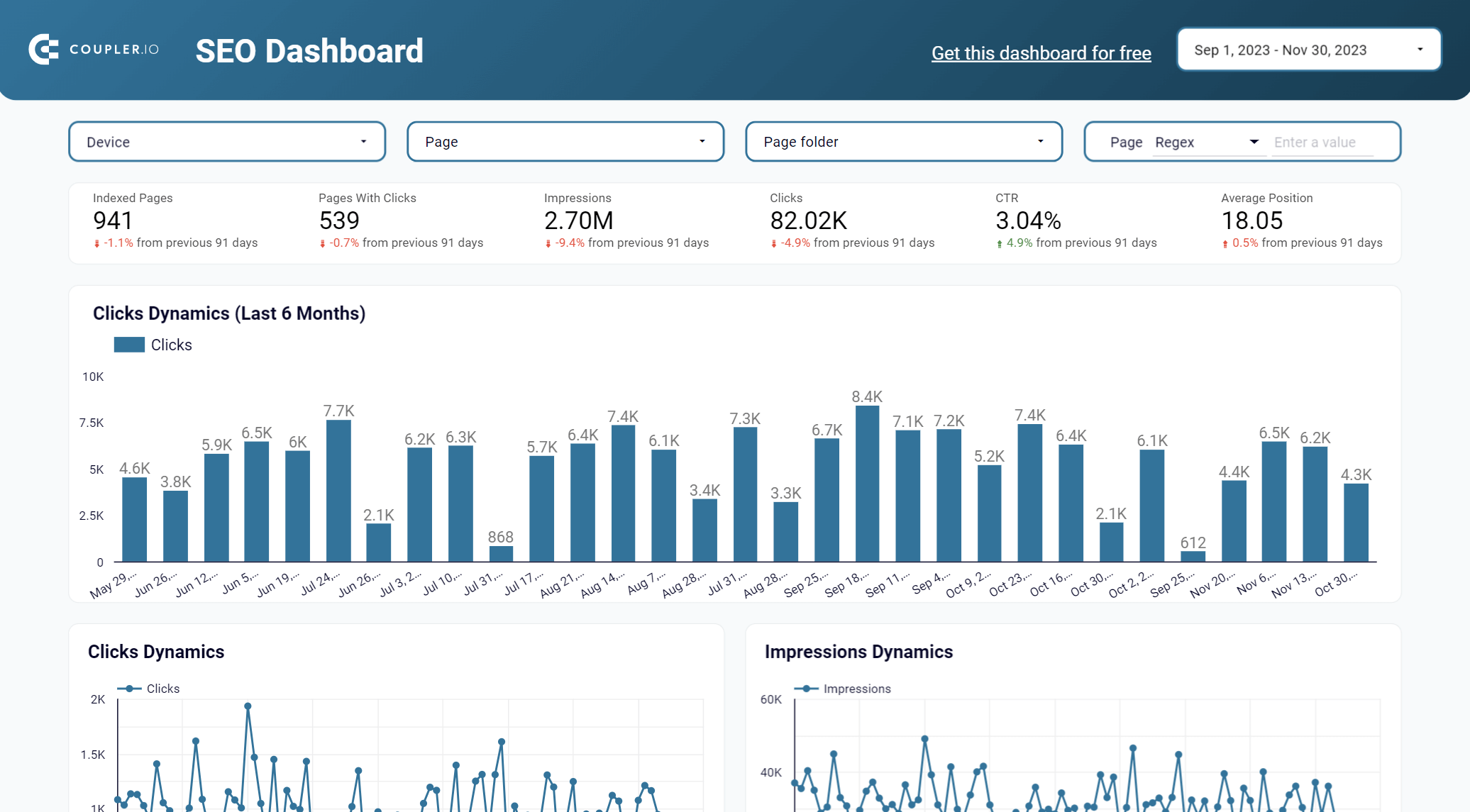Click the bar labeled 6K
The height and width of the screenshot is (812, 1470).
[297, 506]
